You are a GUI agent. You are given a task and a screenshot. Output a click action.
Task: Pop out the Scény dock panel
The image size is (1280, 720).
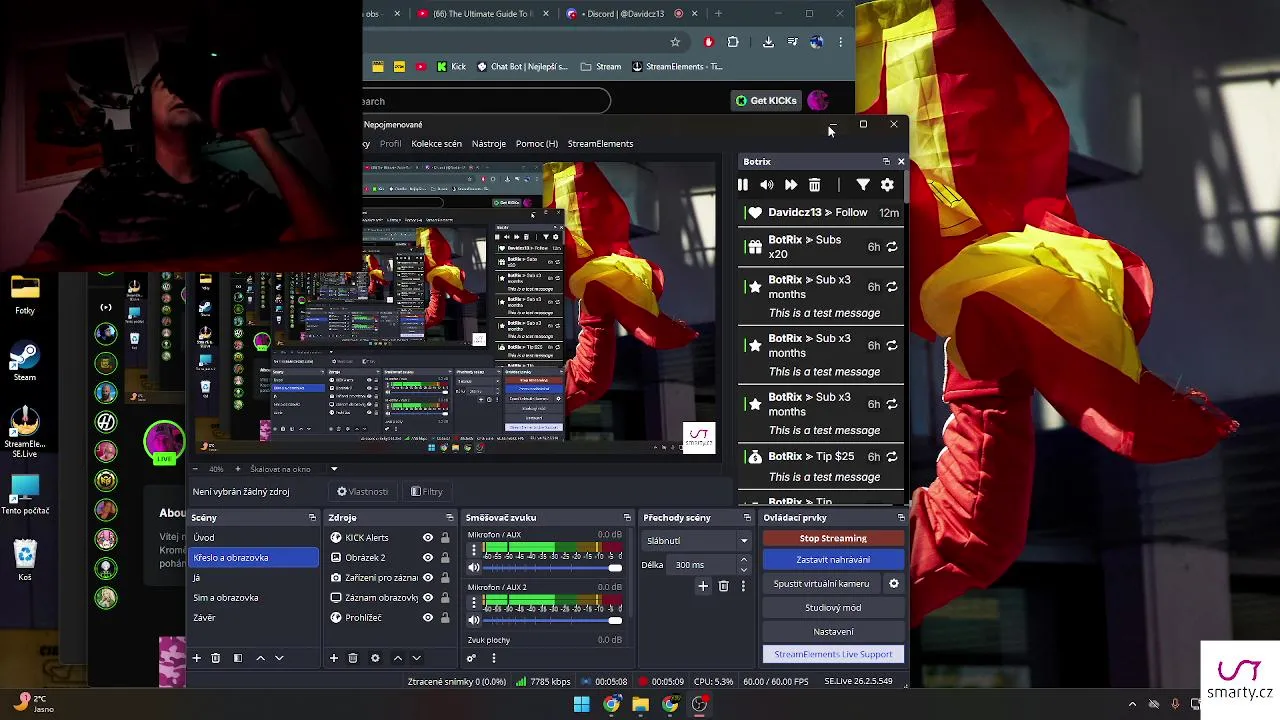pyautogui.click(x=312, y=518)
